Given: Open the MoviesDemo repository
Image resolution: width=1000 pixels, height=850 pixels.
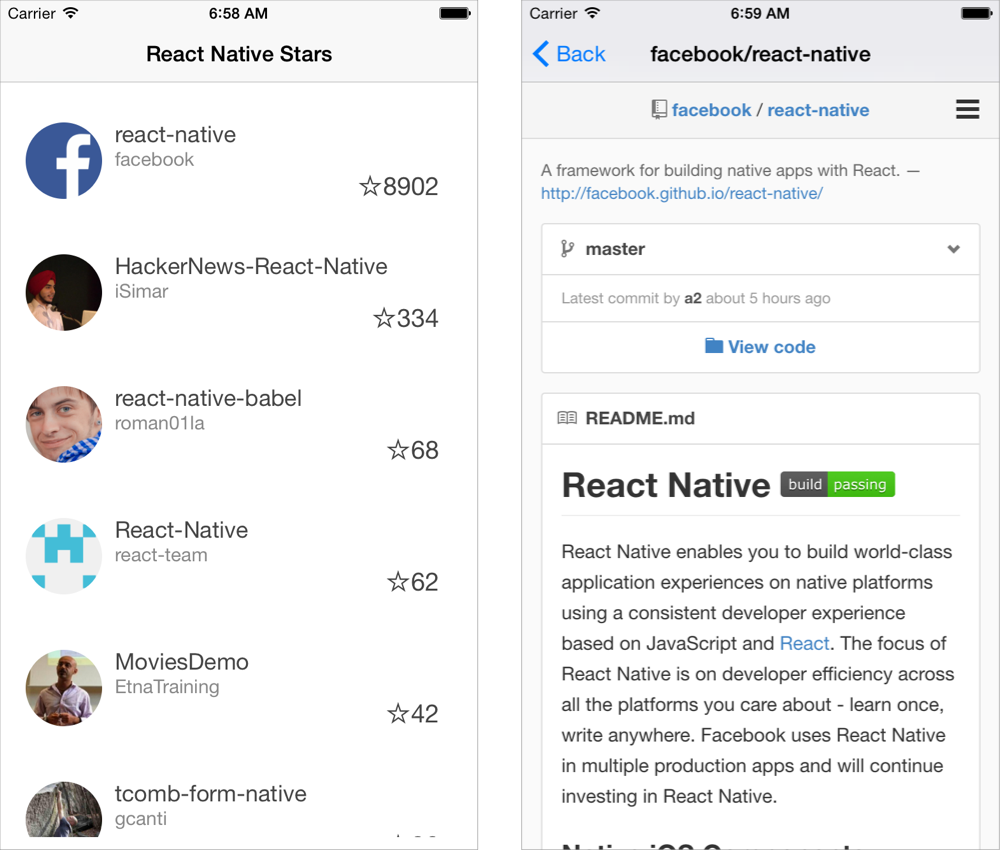Looking at the screenshot, I should (x=182, y=662).
